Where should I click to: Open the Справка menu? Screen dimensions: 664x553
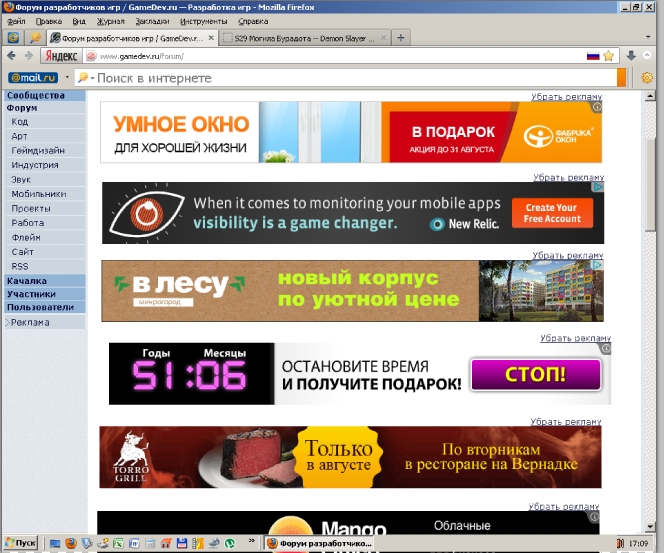[x=253, y=21]
